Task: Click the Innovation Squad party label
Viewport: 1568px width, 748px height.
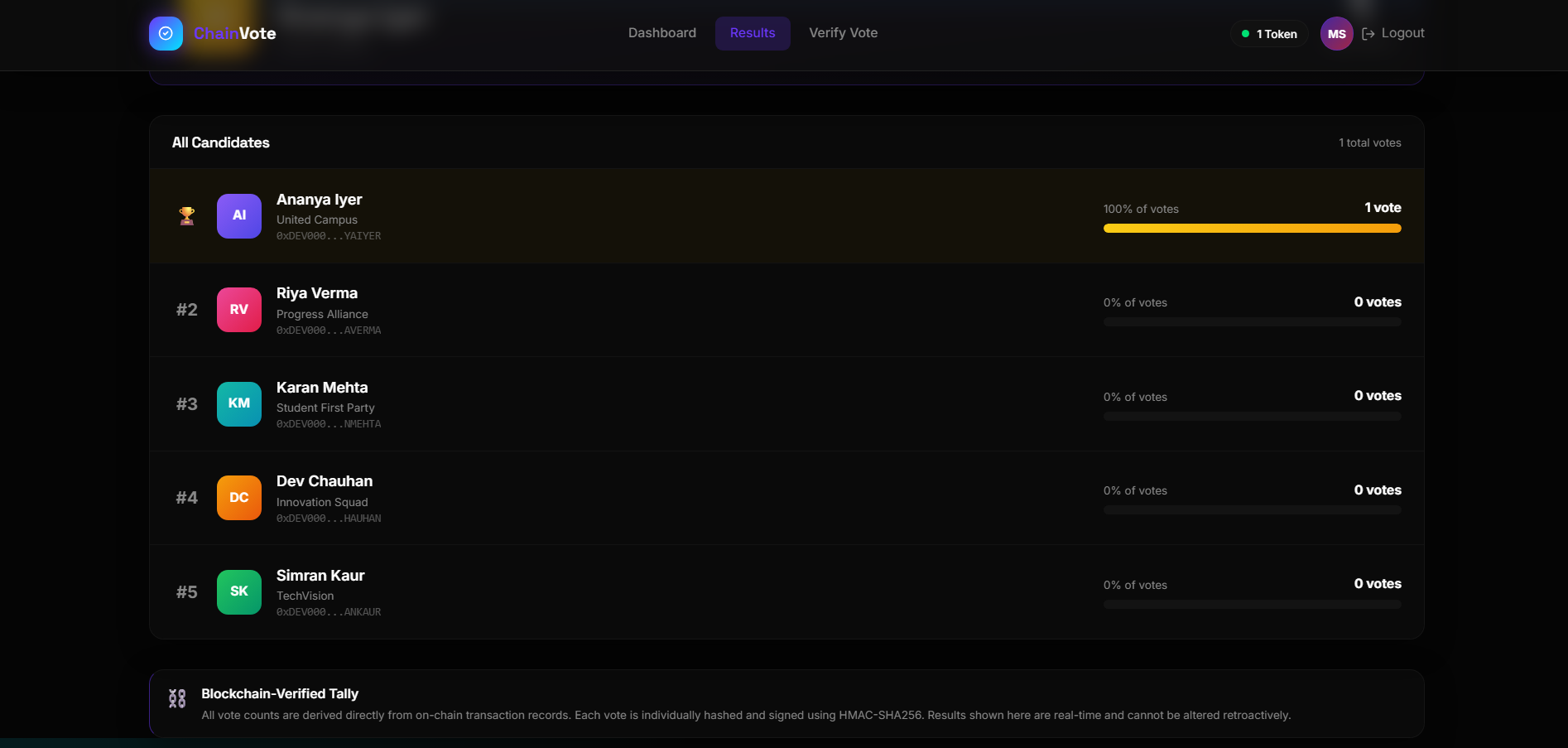Action: (322, 502)
